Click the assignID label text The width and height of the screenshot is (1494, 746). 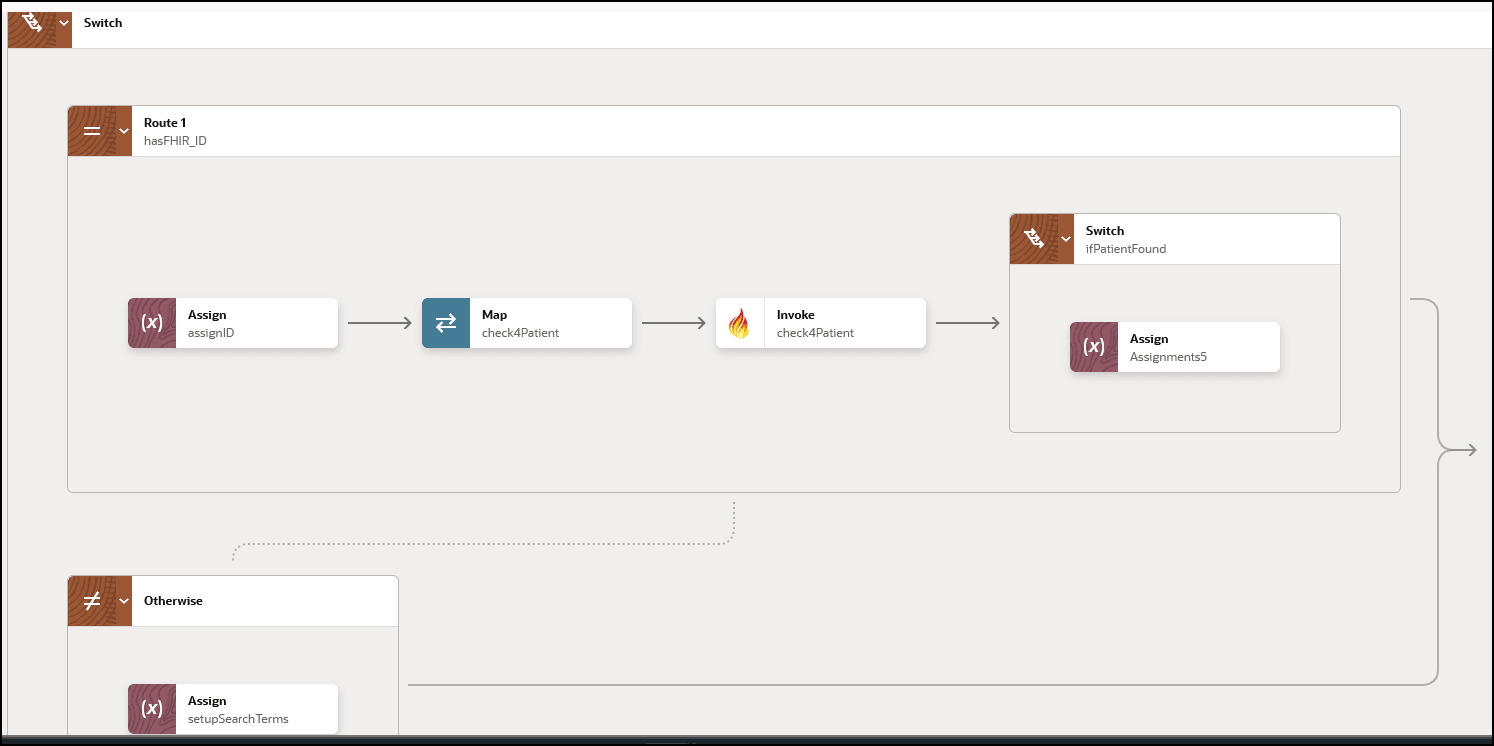(x=211, y=333)
